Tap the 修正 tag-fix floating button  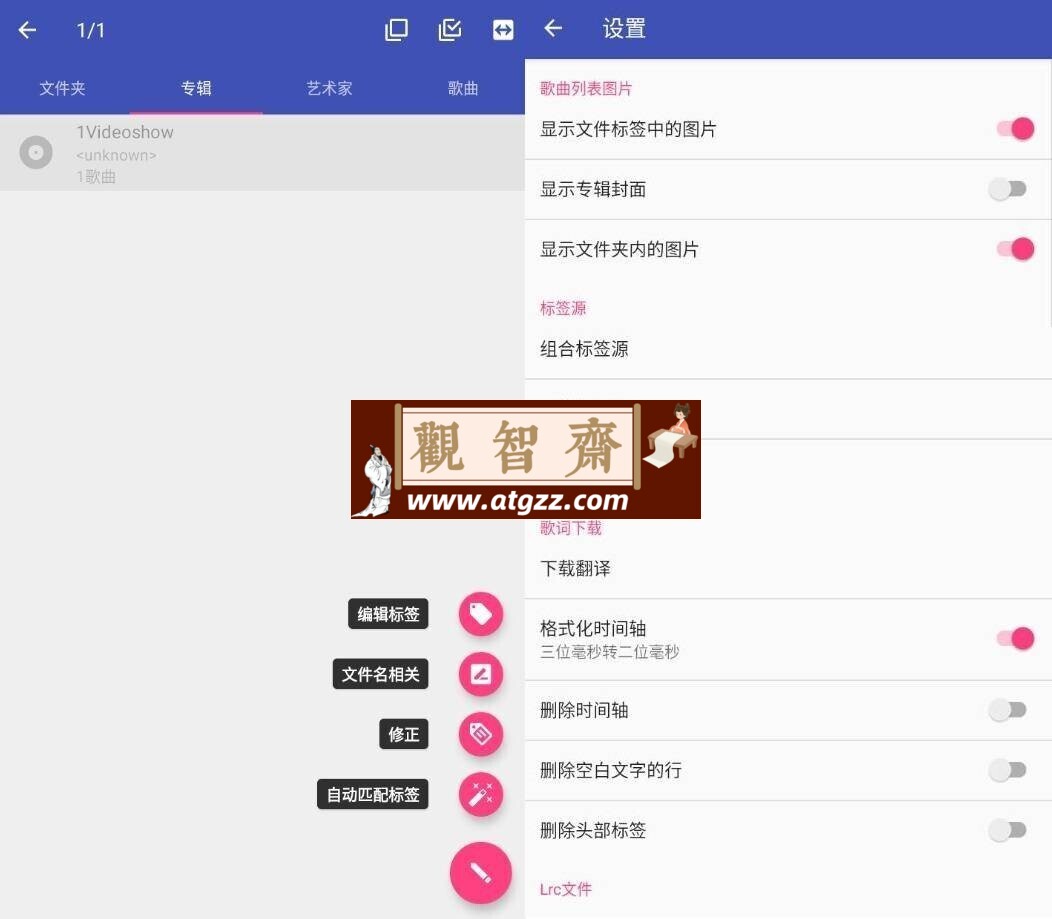(x=480, y=734)
